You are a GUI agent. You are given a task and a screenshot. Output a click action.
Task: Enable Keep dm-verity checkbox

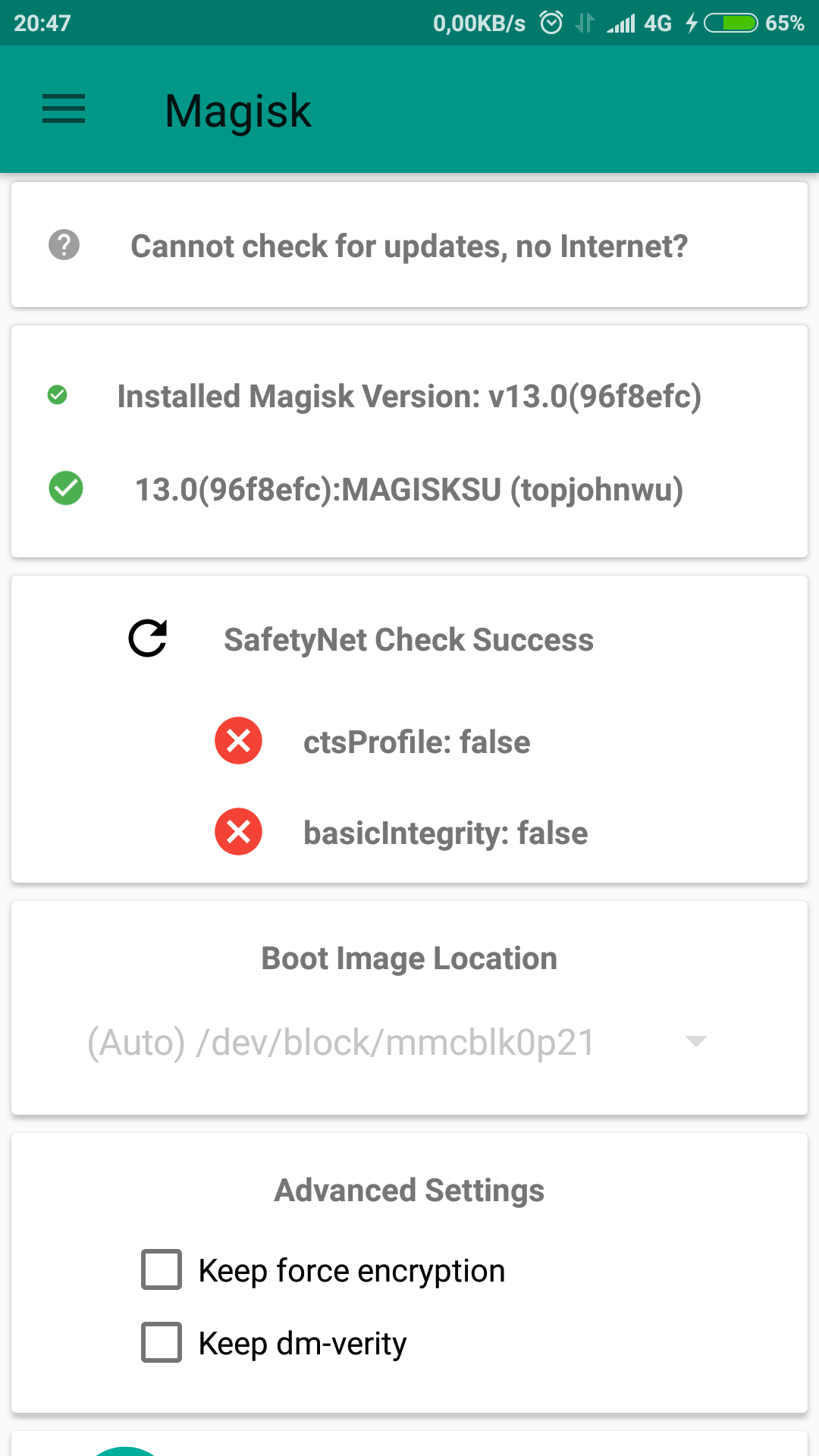tap(162, 1342)
